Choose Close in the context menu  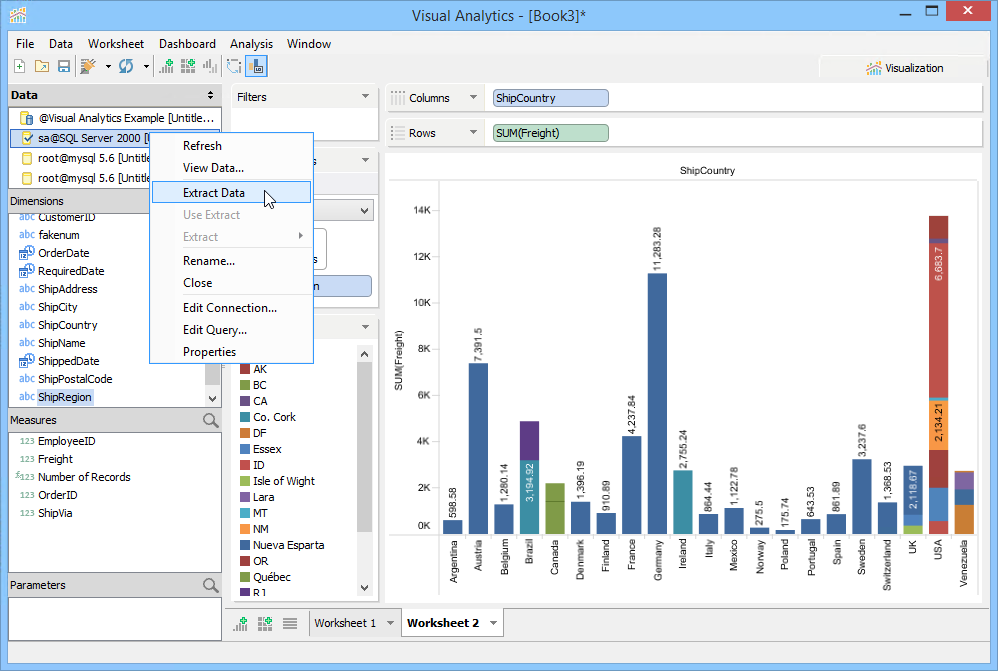click(x=232, y=283)
